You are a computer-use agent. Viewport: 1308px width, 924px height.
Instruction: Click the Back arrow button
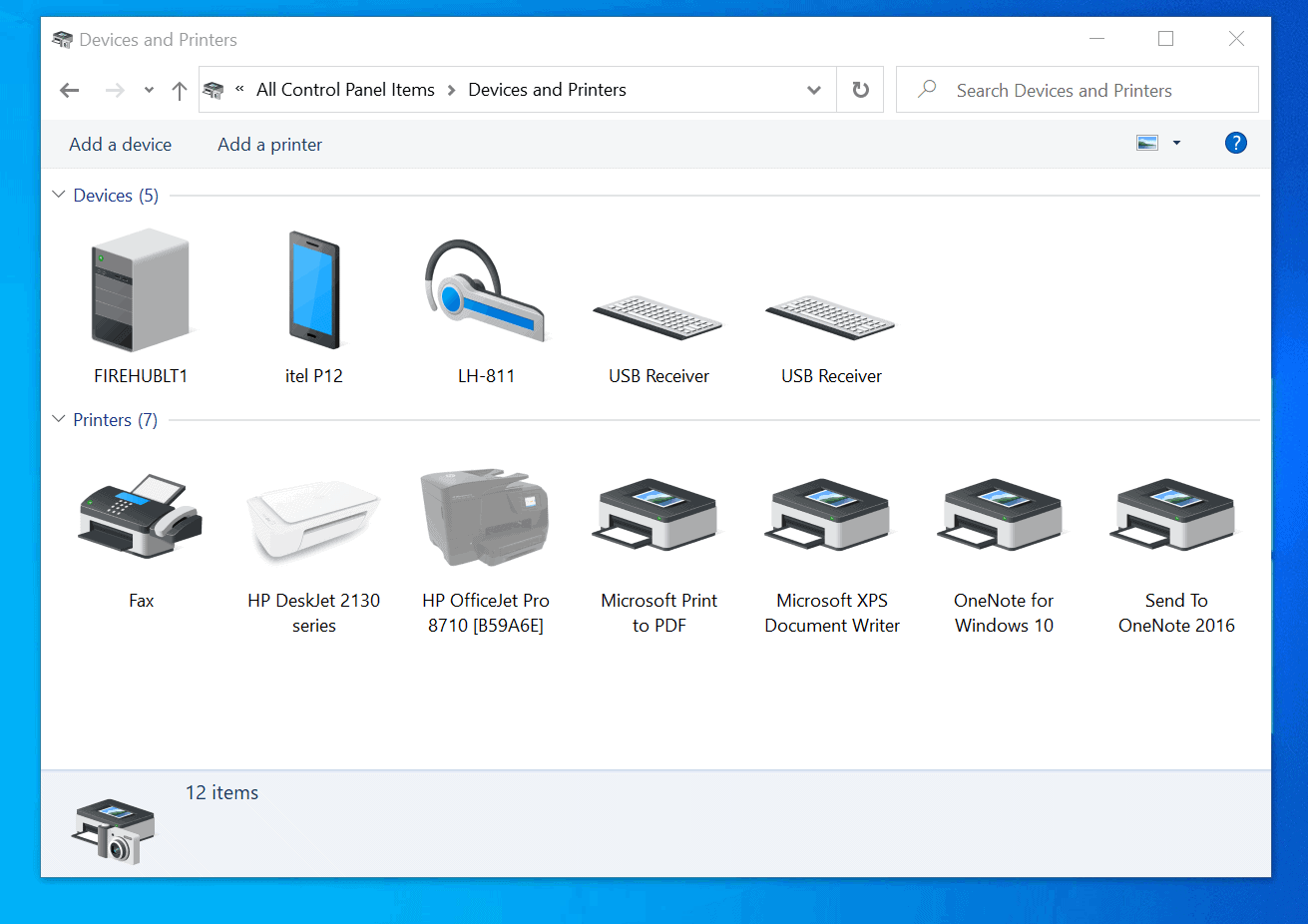click(x=70, y=91)
